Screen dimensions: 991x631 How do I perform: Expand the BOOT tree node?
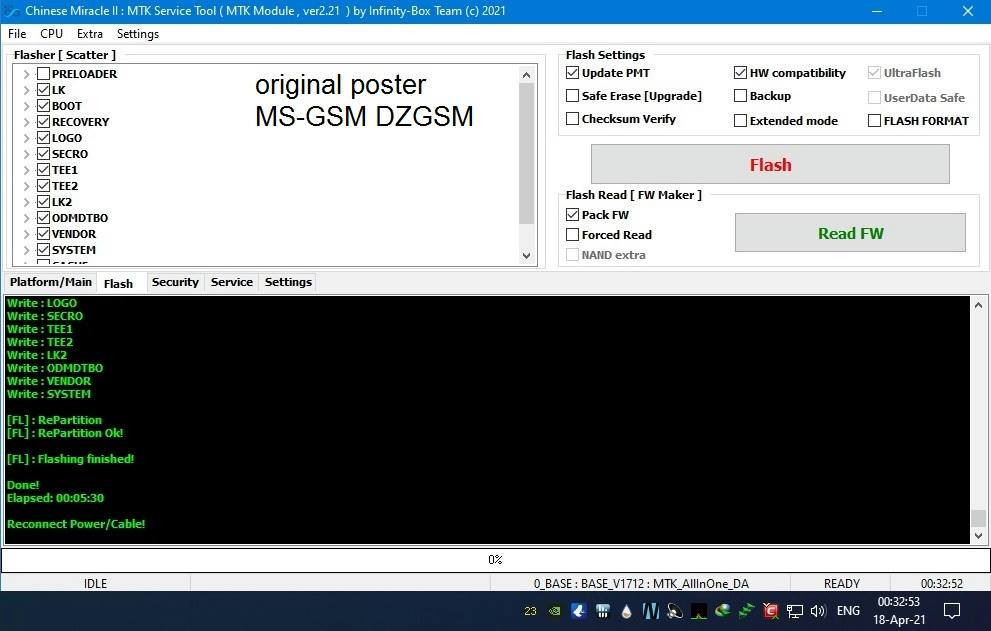(x=26, y=106)
